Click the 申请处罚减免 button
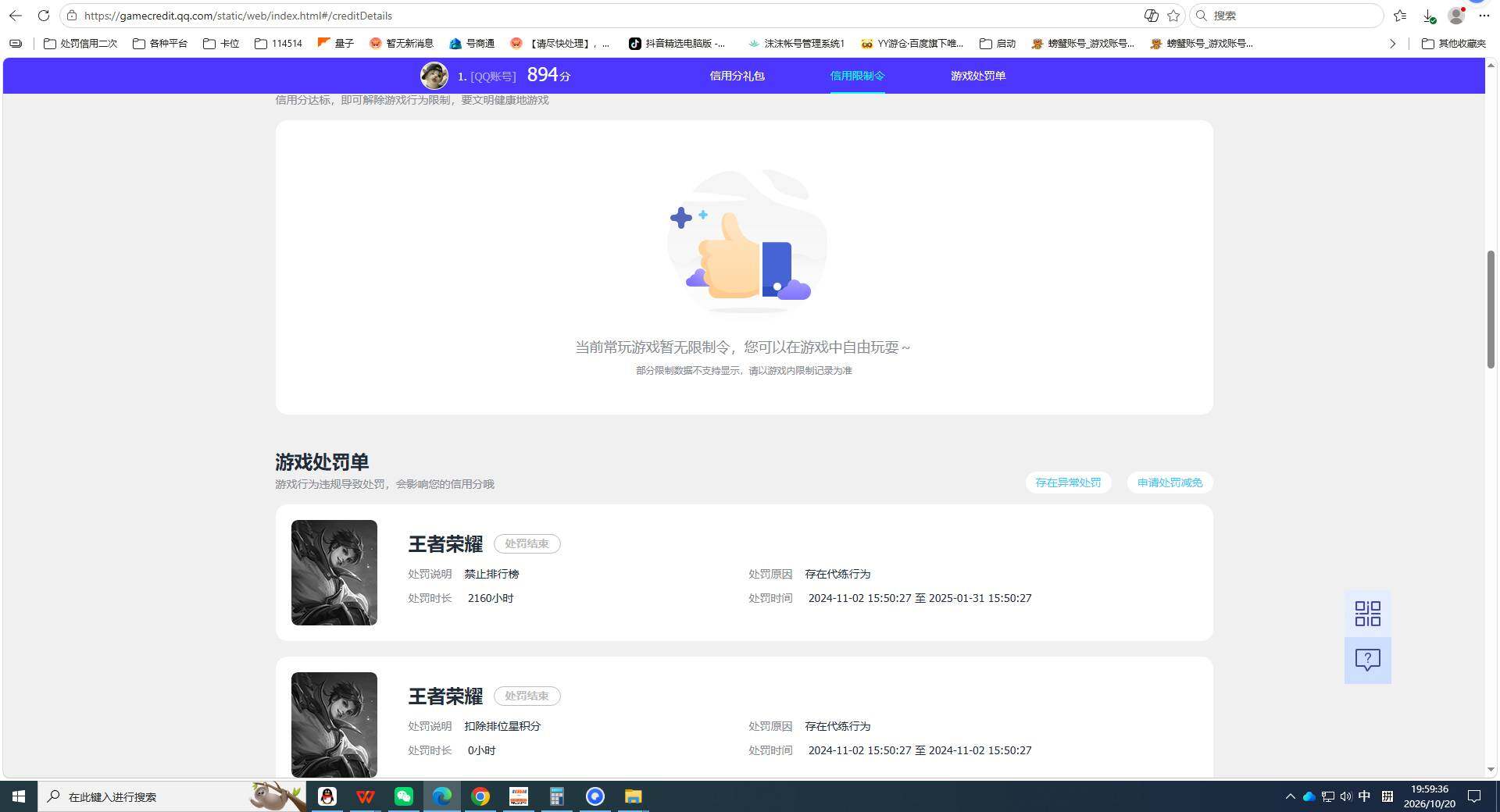The height and width of the screenshot is (812, 1500). [x=1170, y=483]
